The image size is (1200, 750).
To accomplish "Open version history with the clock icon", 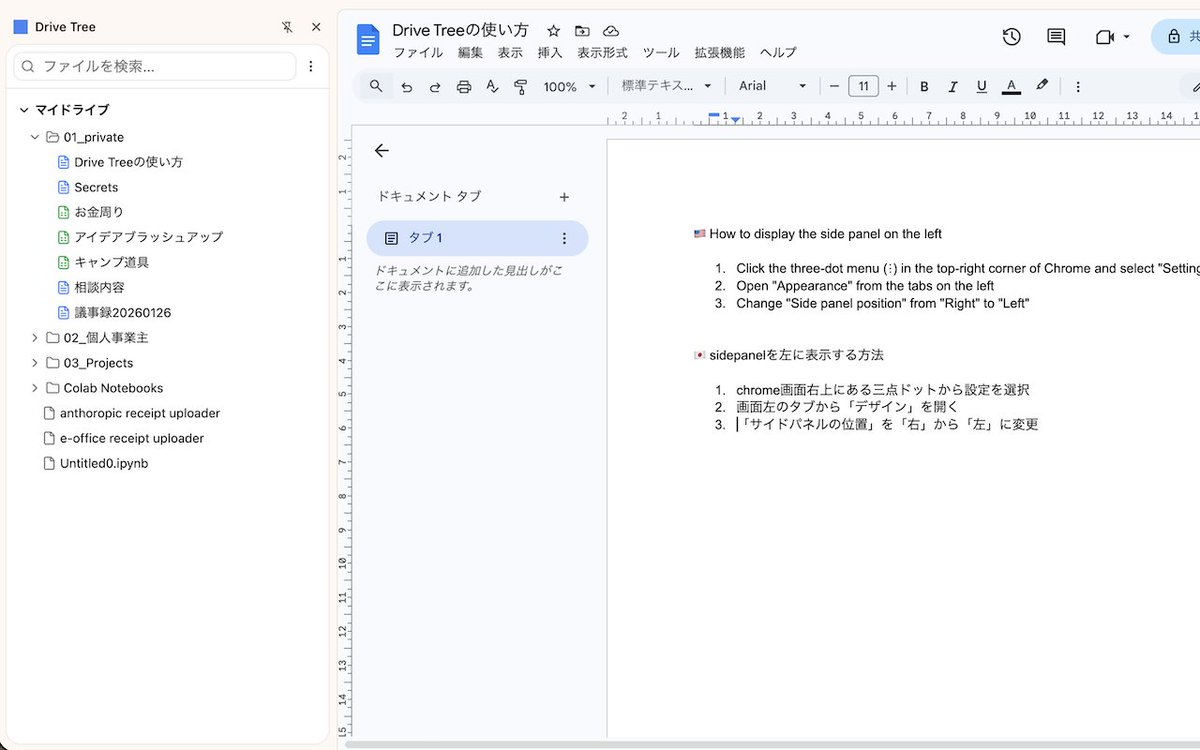I will point(1011,36).
